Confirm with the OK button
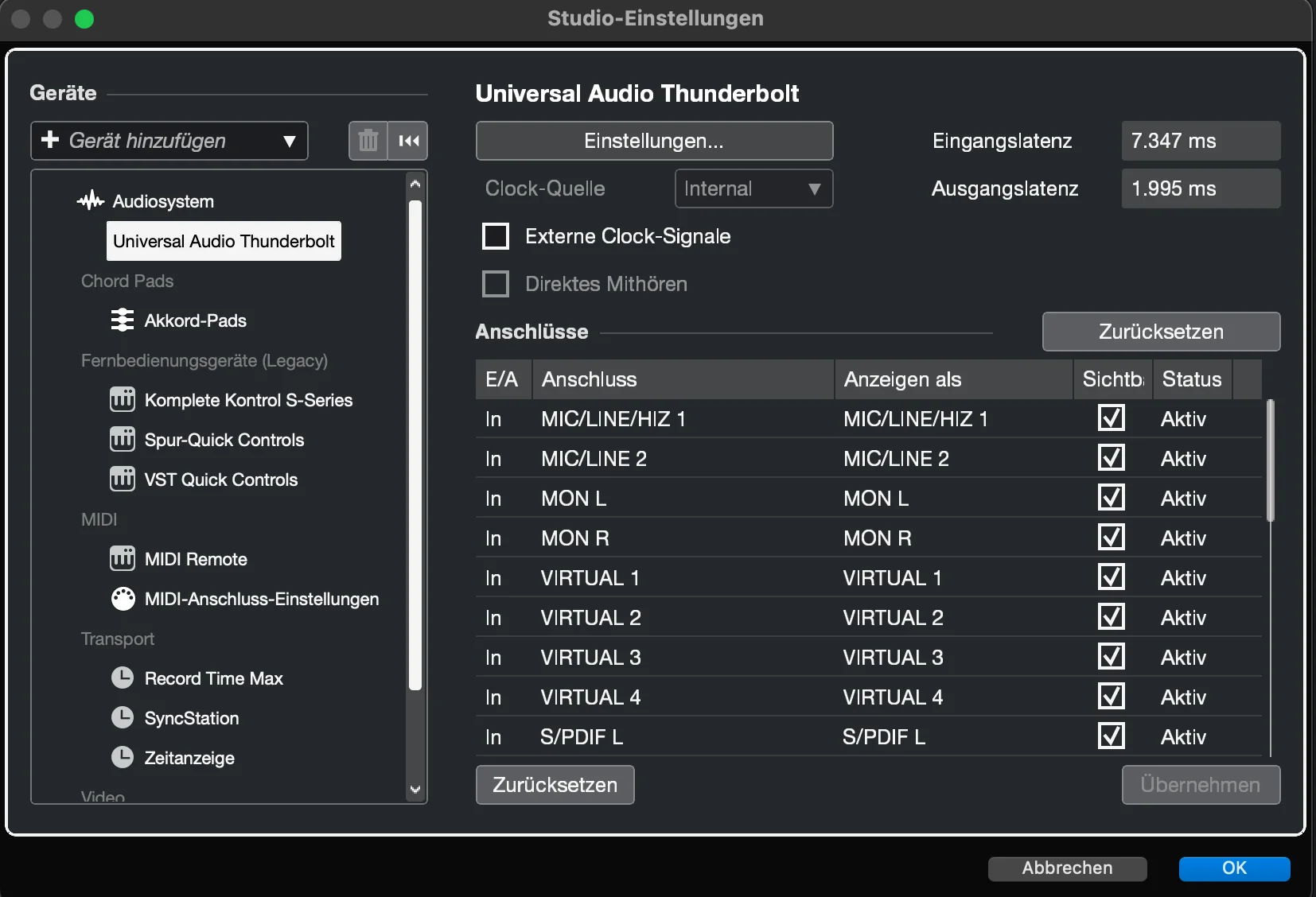The height and width of the screenshot is (897, 1316). click(1234, 868)
